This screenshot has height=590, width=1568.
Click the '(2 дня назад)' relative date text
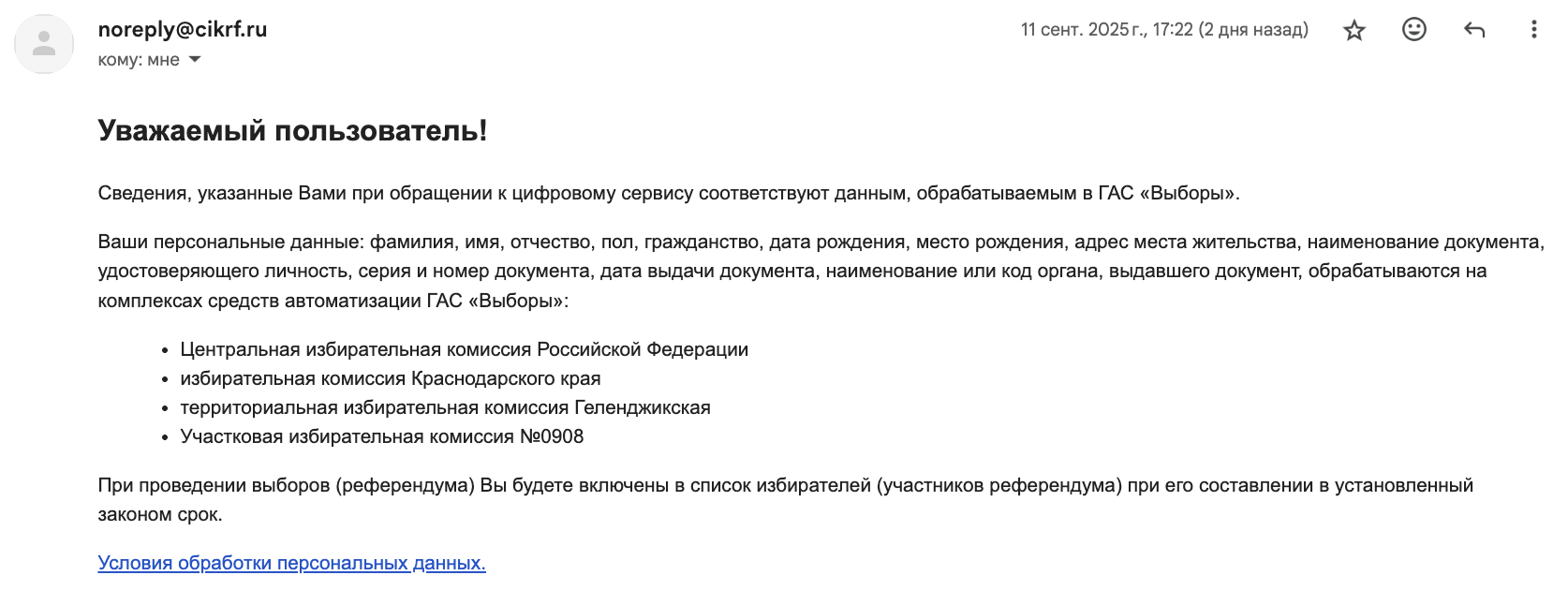click(1253, 30)
